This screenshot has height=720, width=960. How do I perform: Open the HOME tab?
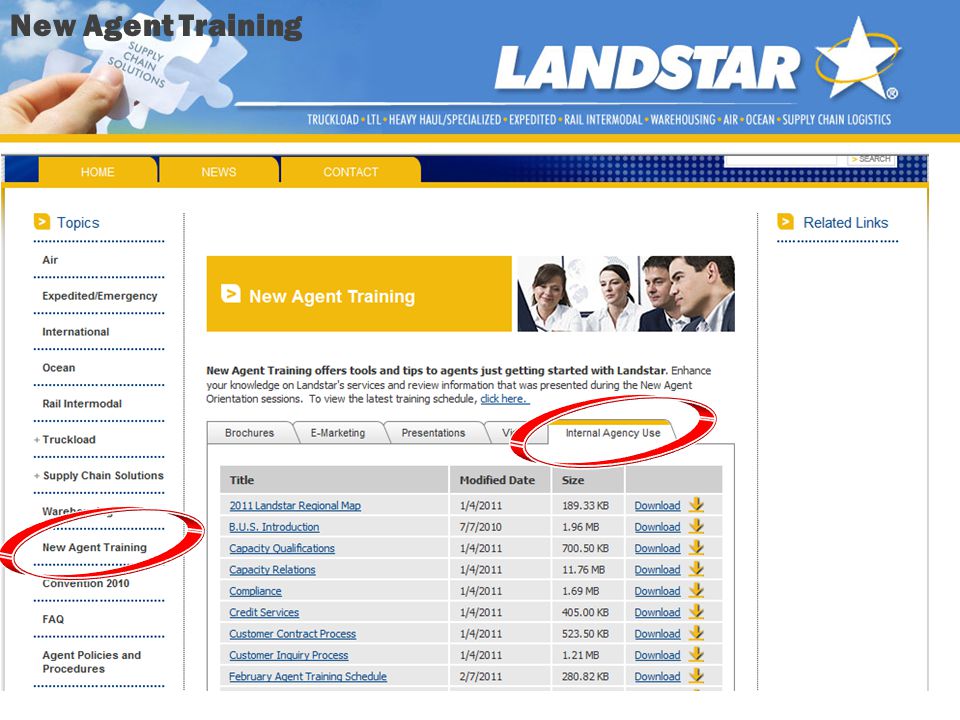[x=97, y=171]
